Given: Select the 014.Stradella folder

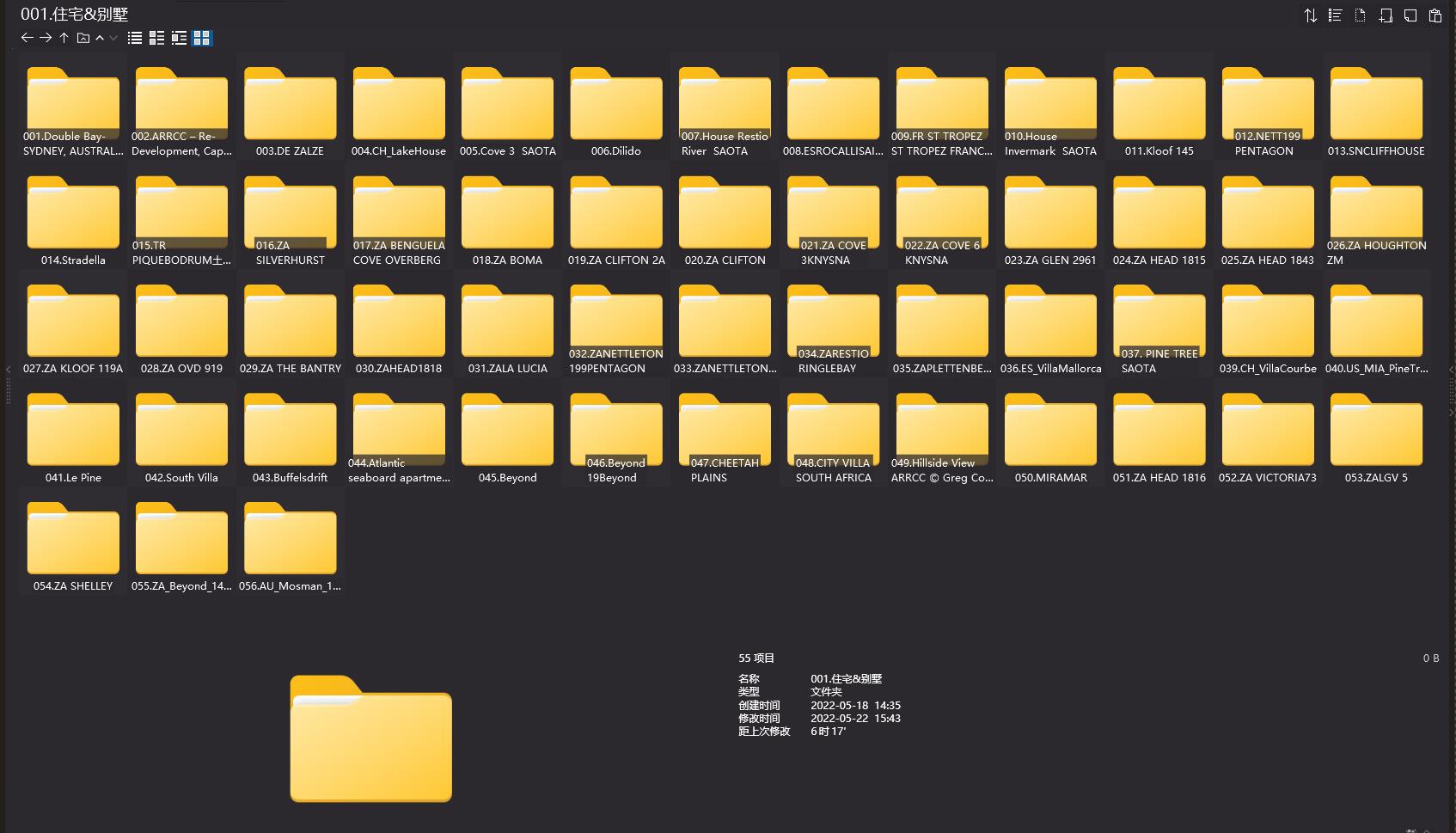Looking at the screenshot, I should click(73, 216).
